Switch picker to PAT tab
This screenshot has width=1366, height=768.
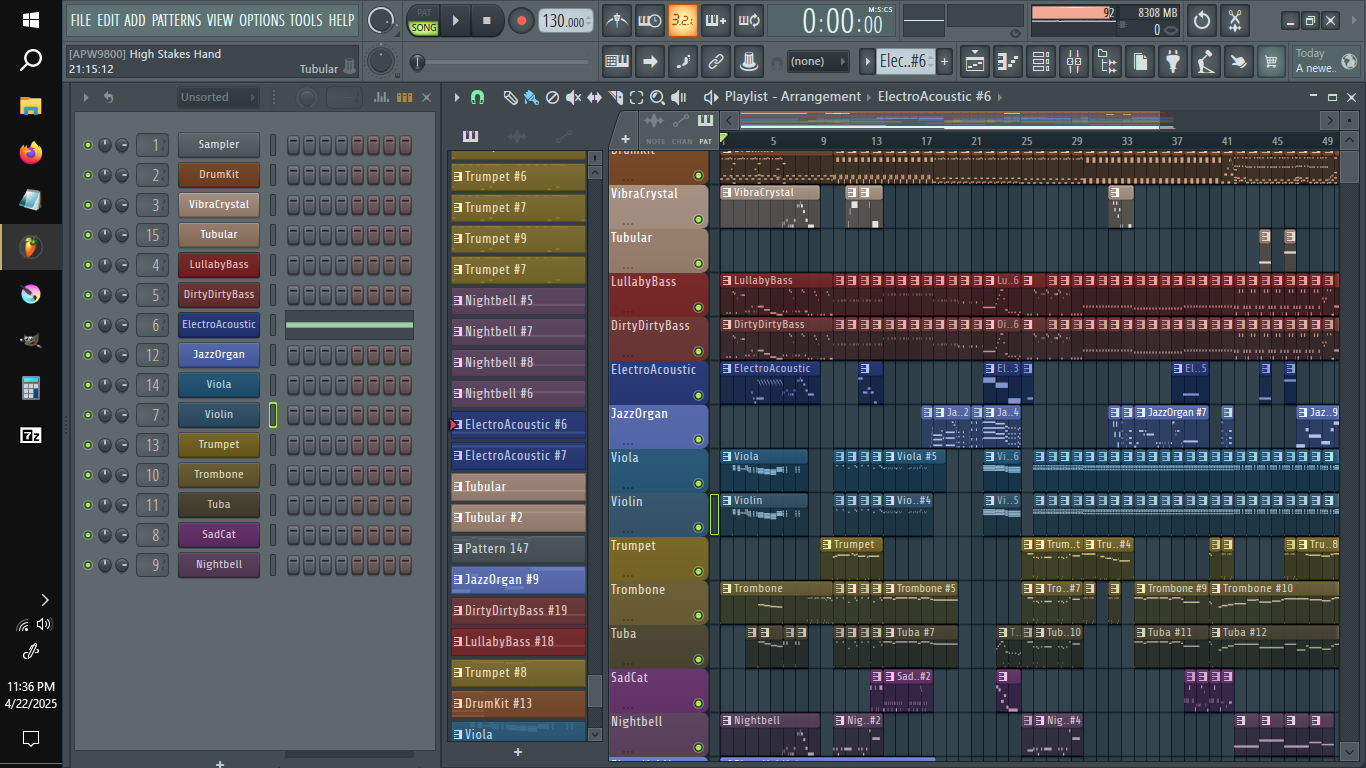(706, 127)
